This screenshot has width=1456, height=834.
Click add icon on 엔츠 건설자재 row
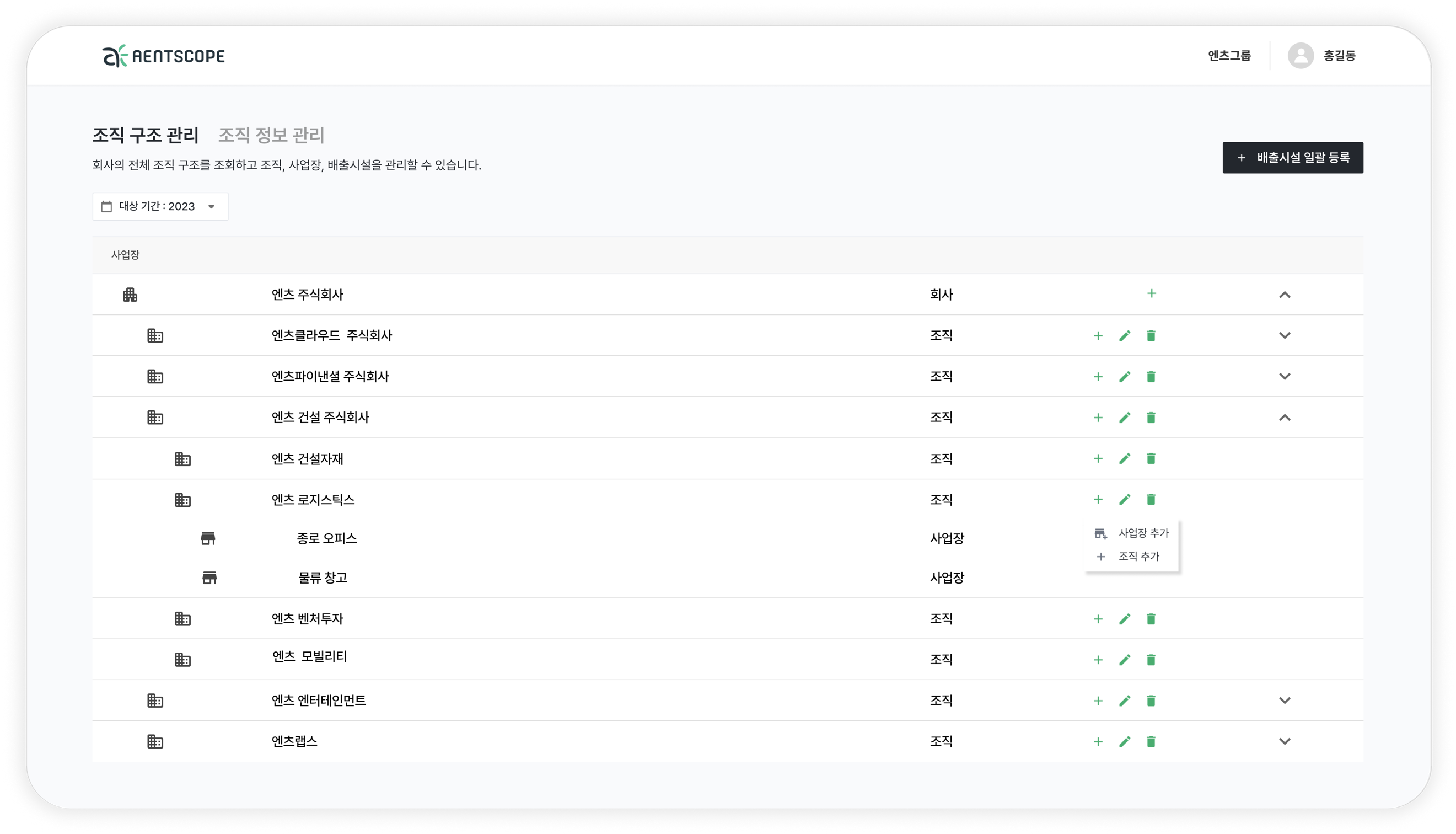pos(1098,459)
